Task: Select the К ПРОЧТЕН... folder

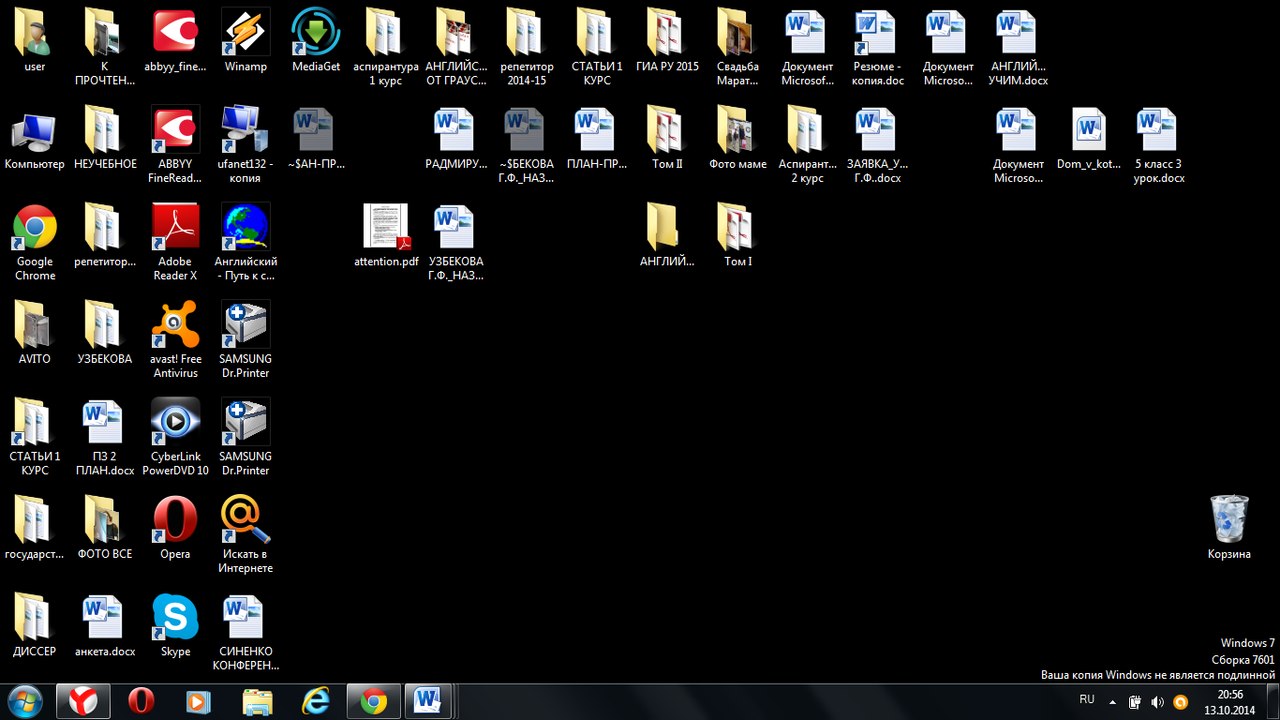Action: [105, 46]
